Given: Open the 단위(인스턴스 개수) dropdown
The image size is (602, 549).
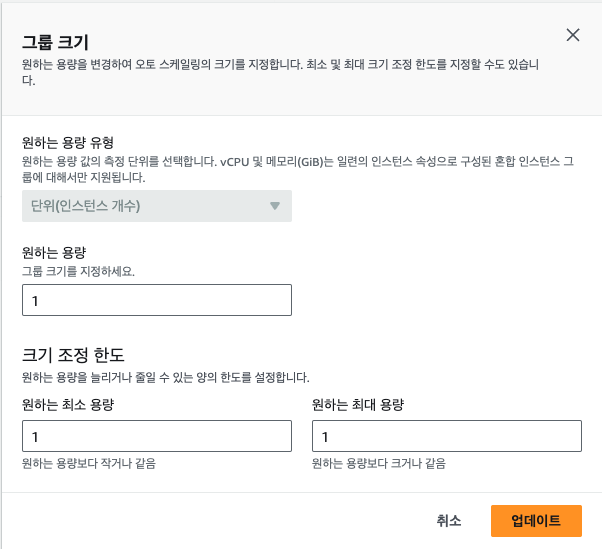Looking at the screenshot, I should click(157, 206).
